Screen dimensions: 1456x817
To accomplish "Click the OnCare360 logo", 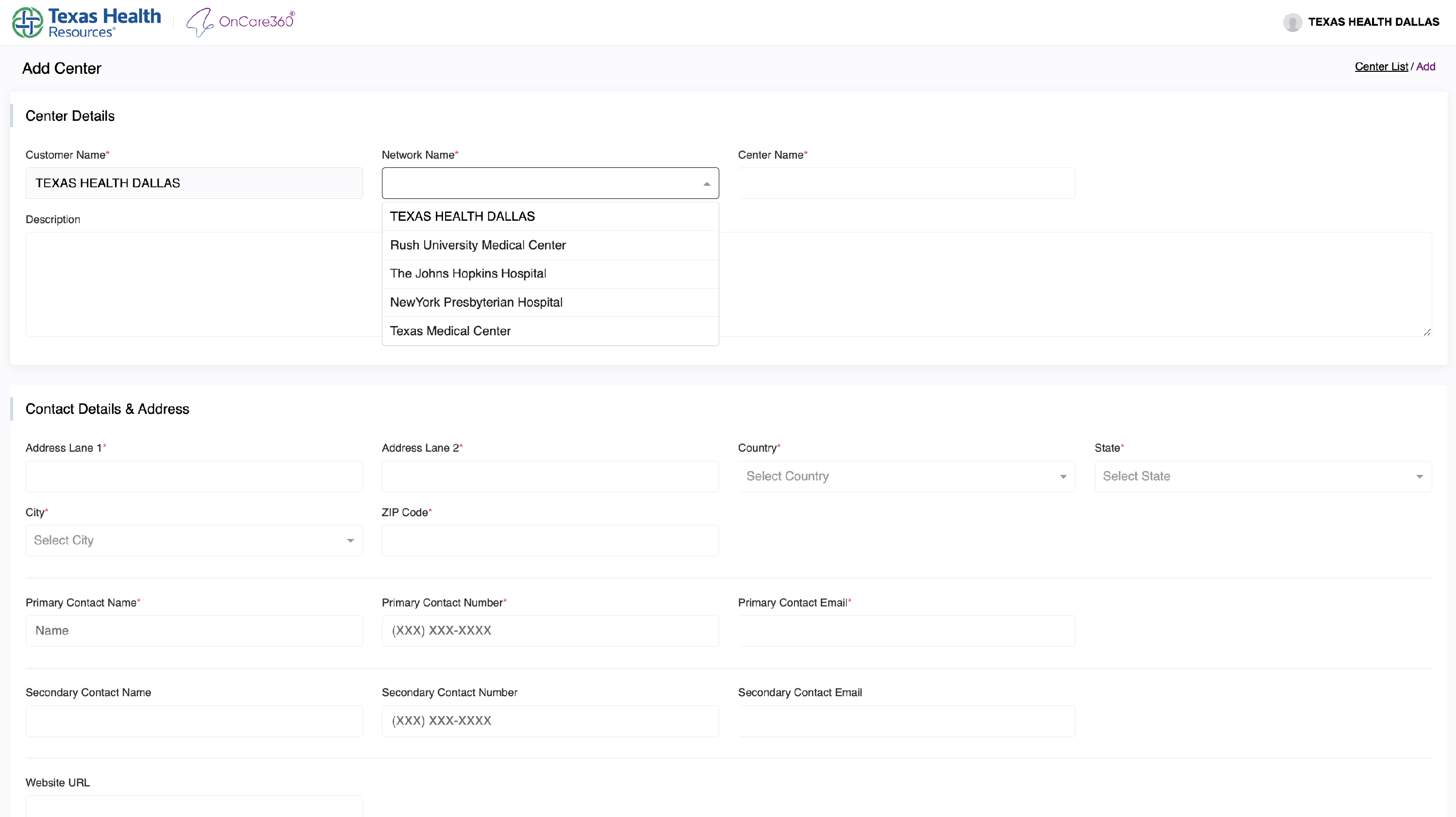I will coord(241,22).
